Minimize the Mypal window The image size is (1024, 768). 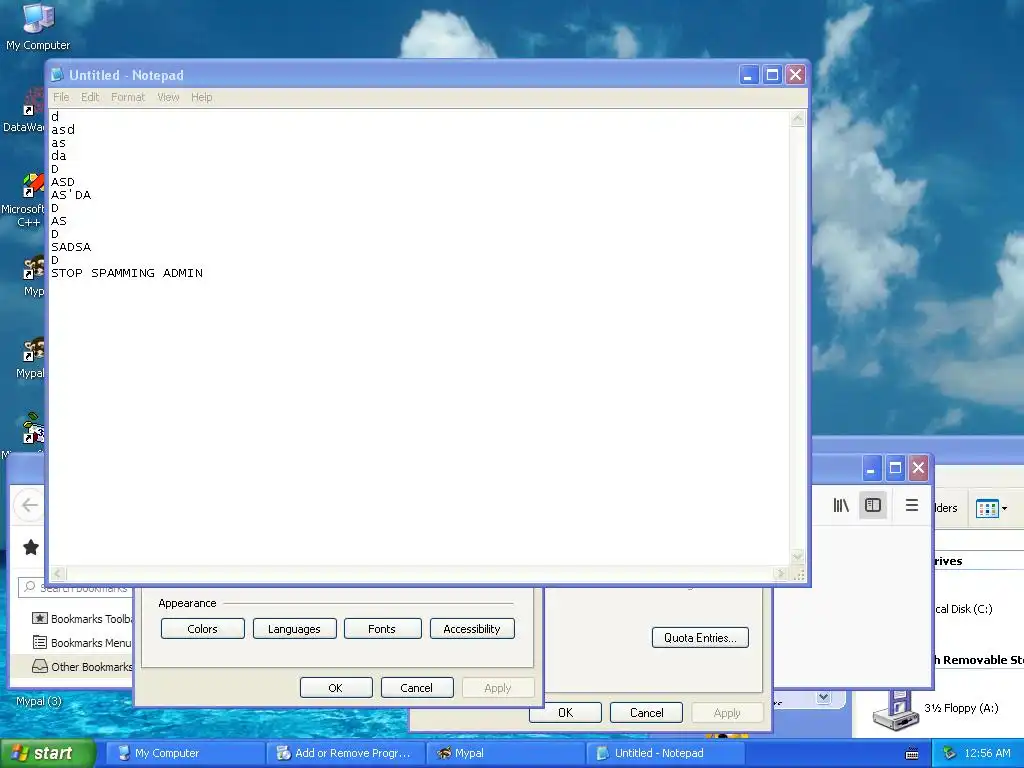coord(871,468)
